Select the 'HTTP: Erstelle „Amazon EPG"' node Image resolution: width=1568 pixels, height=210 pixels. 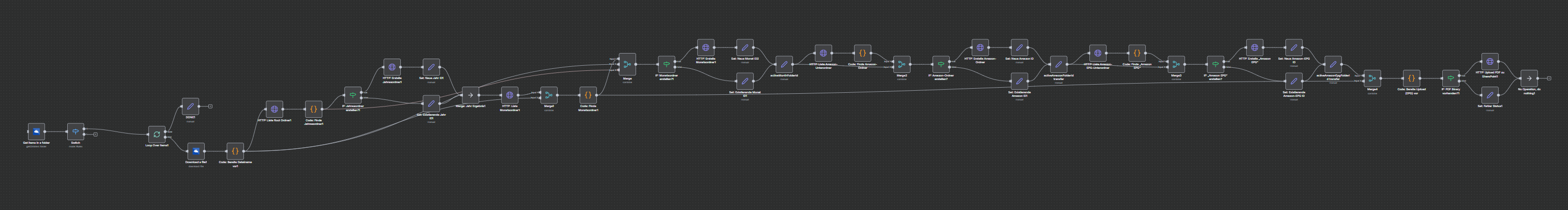(x=1254, y=47)
